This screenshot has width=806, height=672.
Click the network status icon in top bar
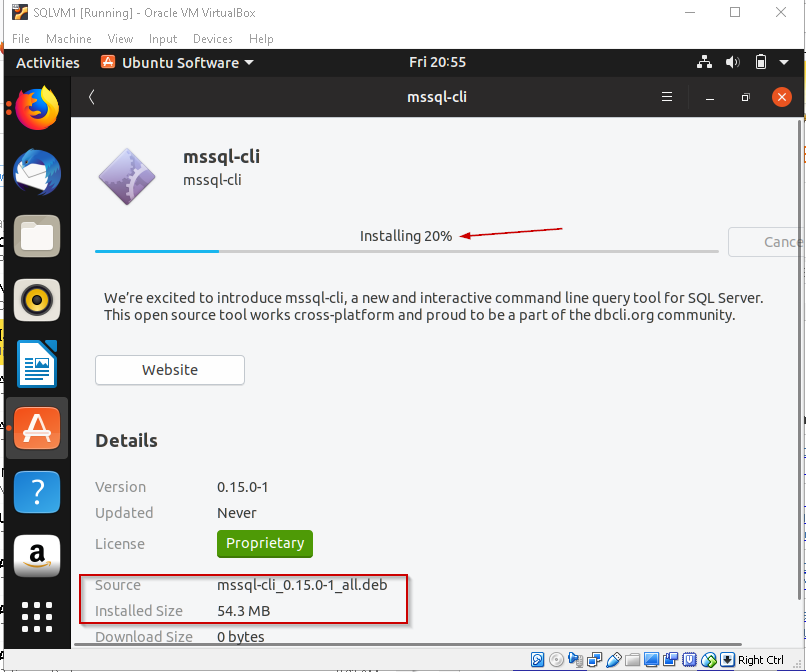704,62
